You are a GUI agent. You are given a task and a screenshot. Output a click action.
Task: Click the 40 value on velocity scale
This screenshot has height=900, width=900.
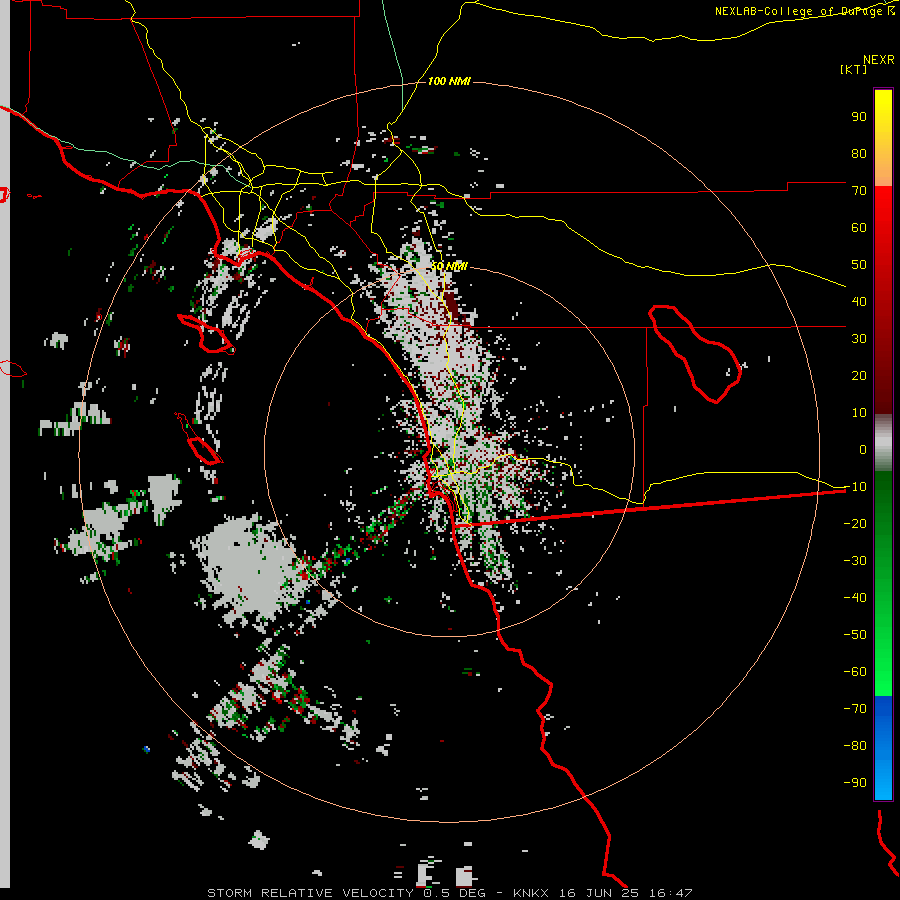859,302
